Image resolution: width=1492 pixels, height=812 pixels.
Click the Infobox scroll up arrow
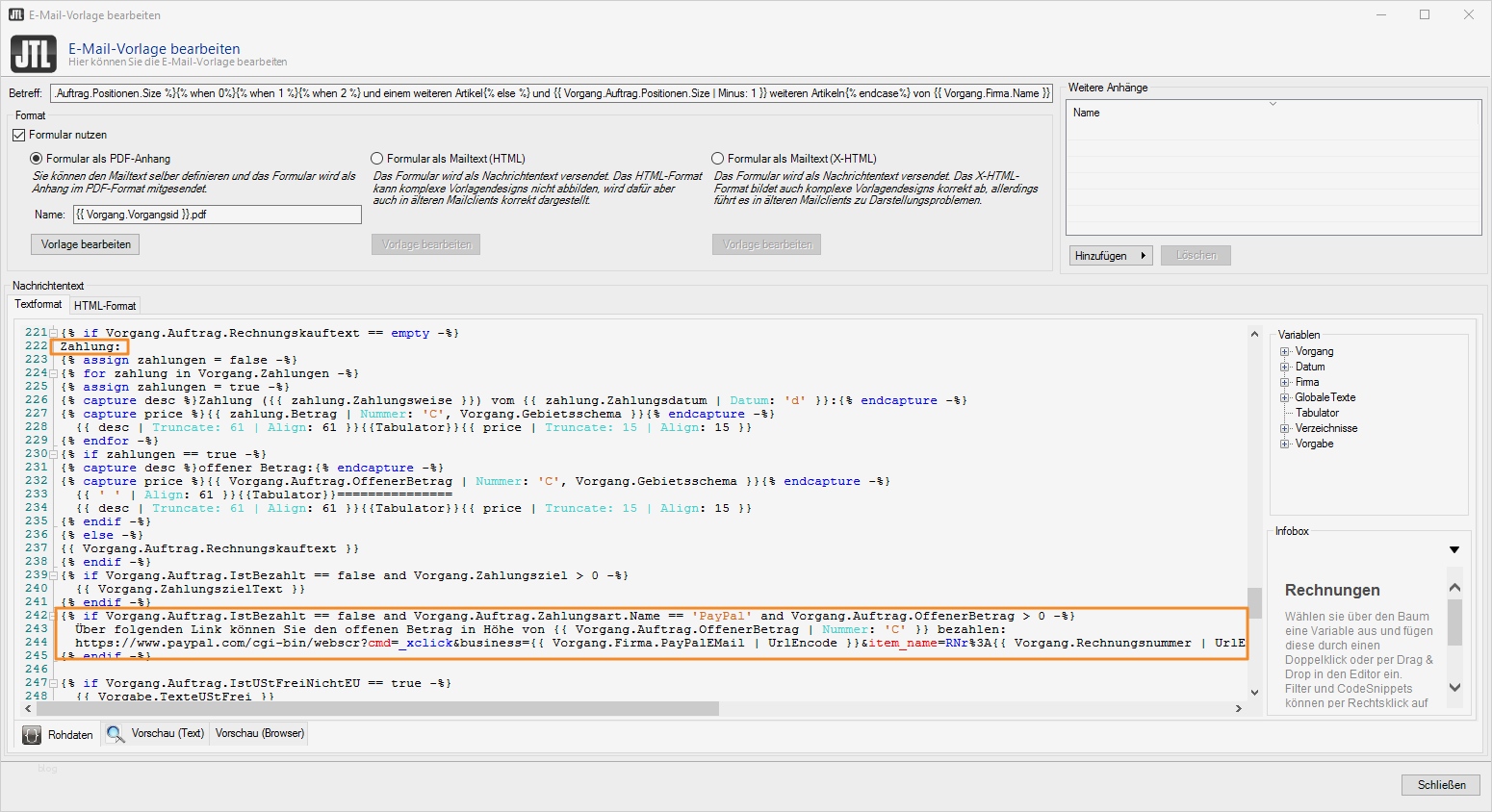pyautogui.click(x=1454, y=587)
